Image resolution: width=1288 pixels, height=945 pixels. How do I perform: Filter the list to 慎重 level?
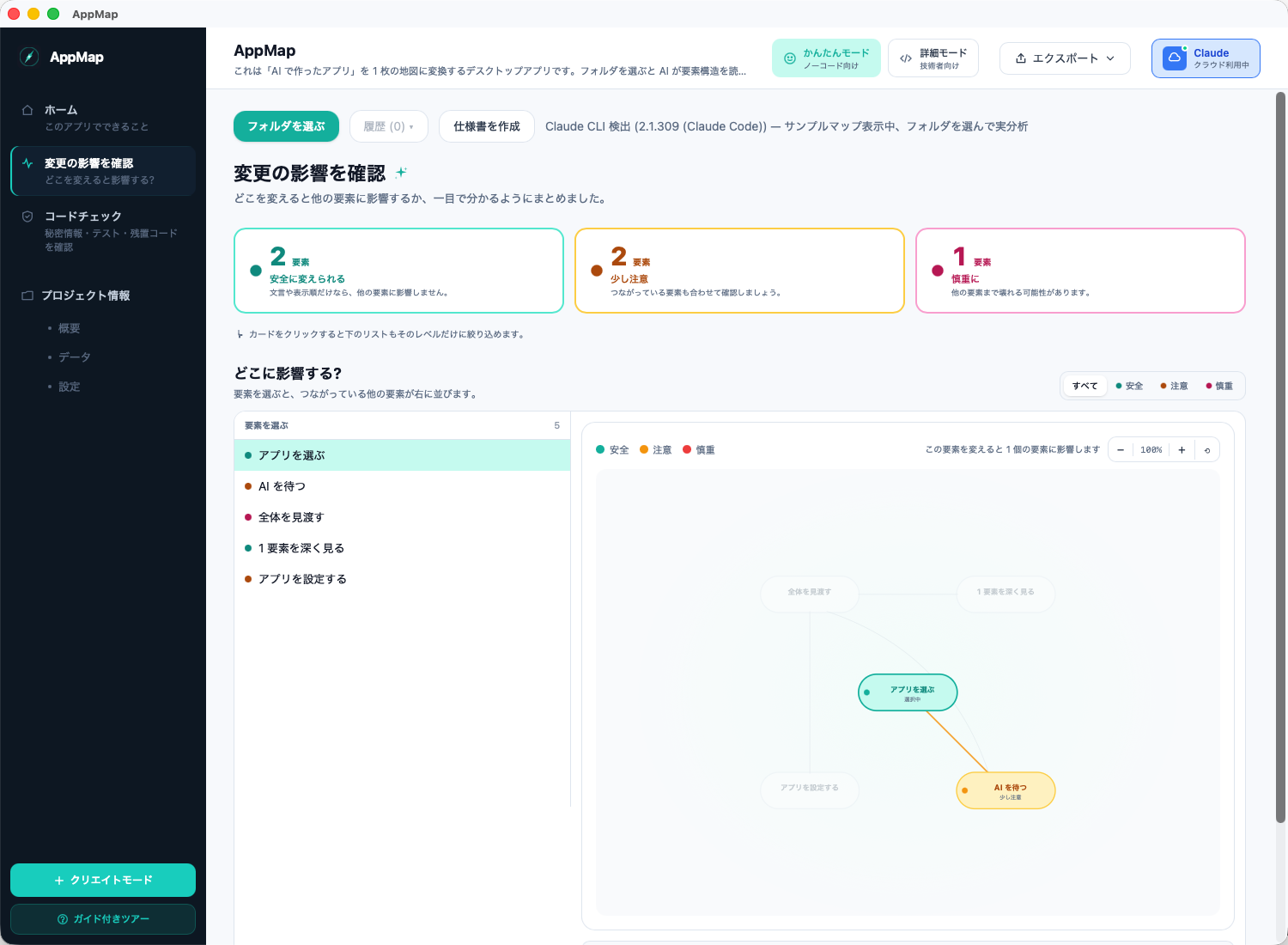tap(1219, 386)
